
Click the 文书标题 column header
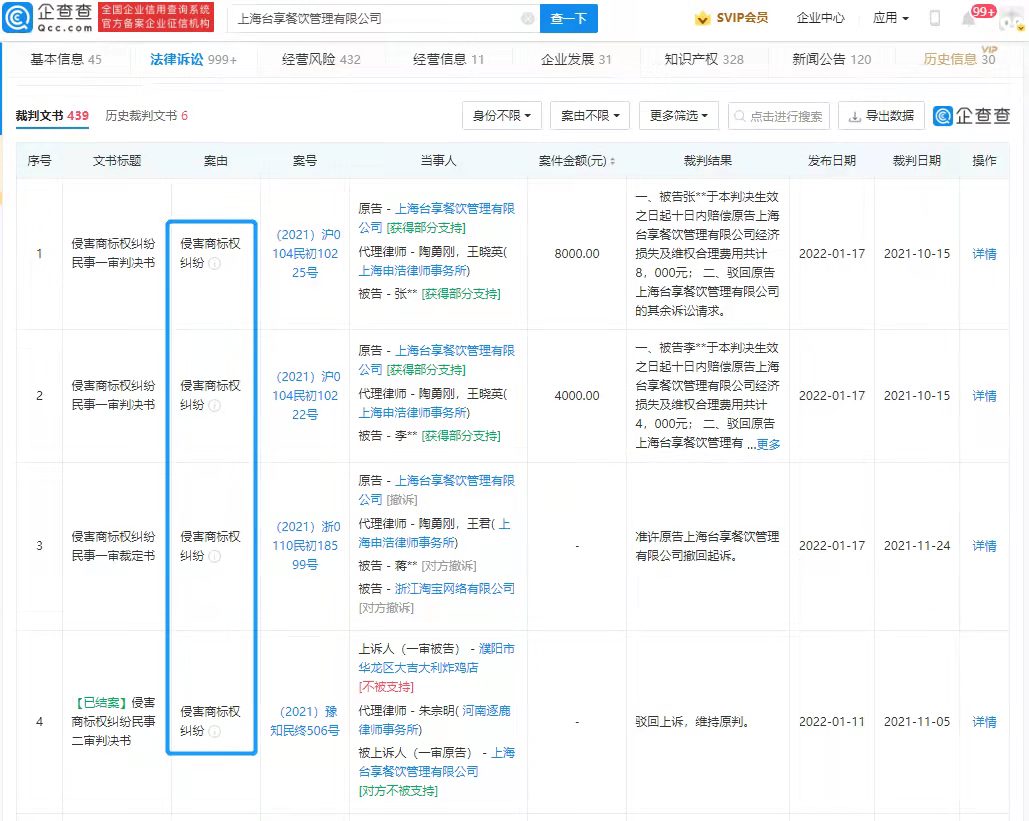pos(117,161)
